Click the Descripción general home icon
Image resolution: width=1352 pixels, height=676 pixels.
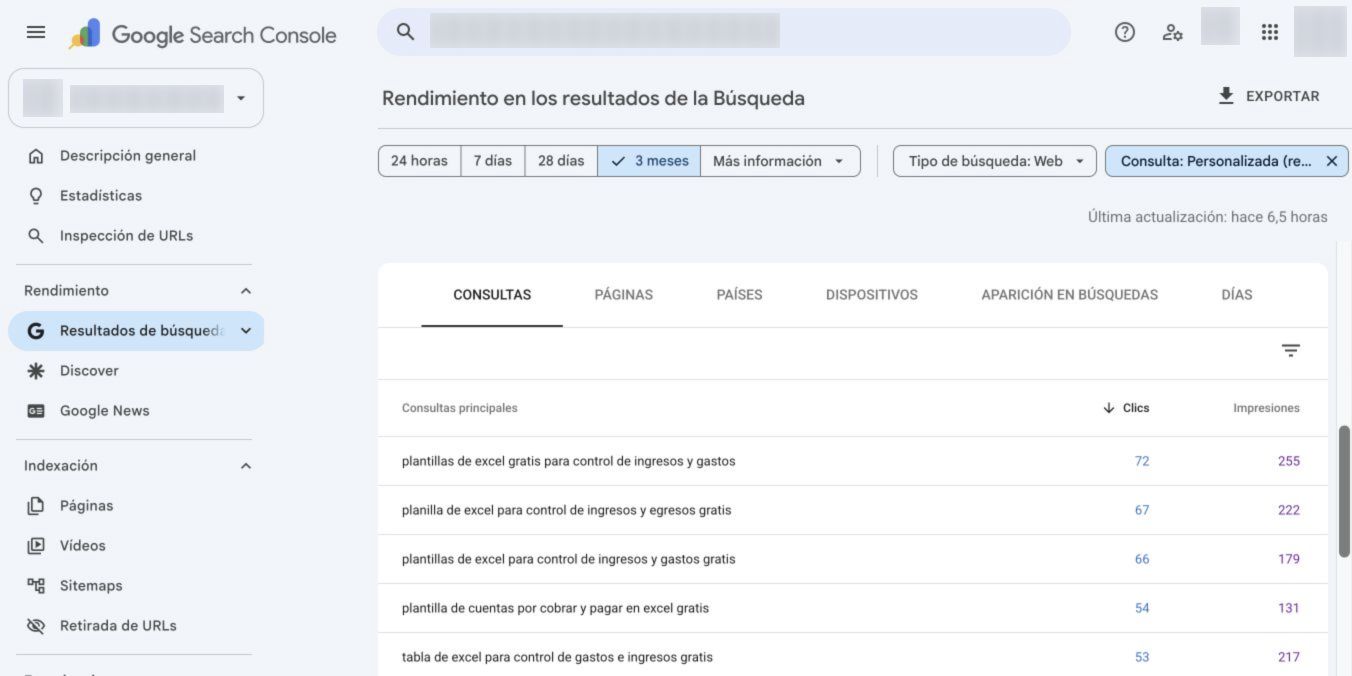36,156
